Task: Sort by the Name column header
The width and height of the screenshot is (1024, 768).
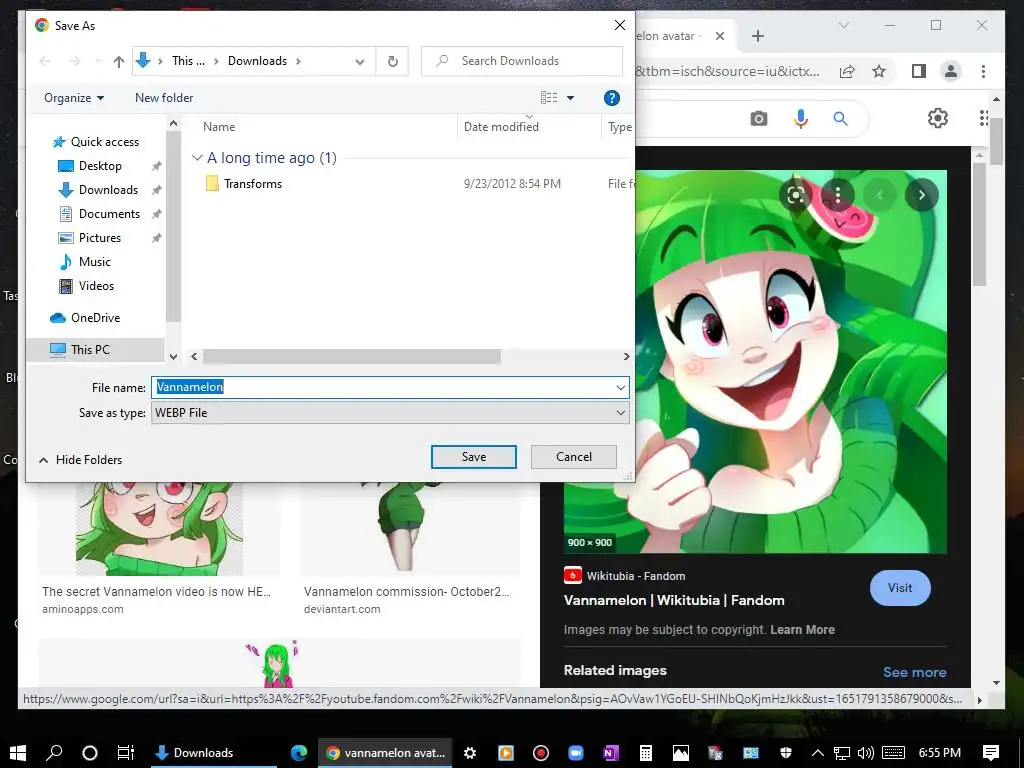Action: coord(219,127)
